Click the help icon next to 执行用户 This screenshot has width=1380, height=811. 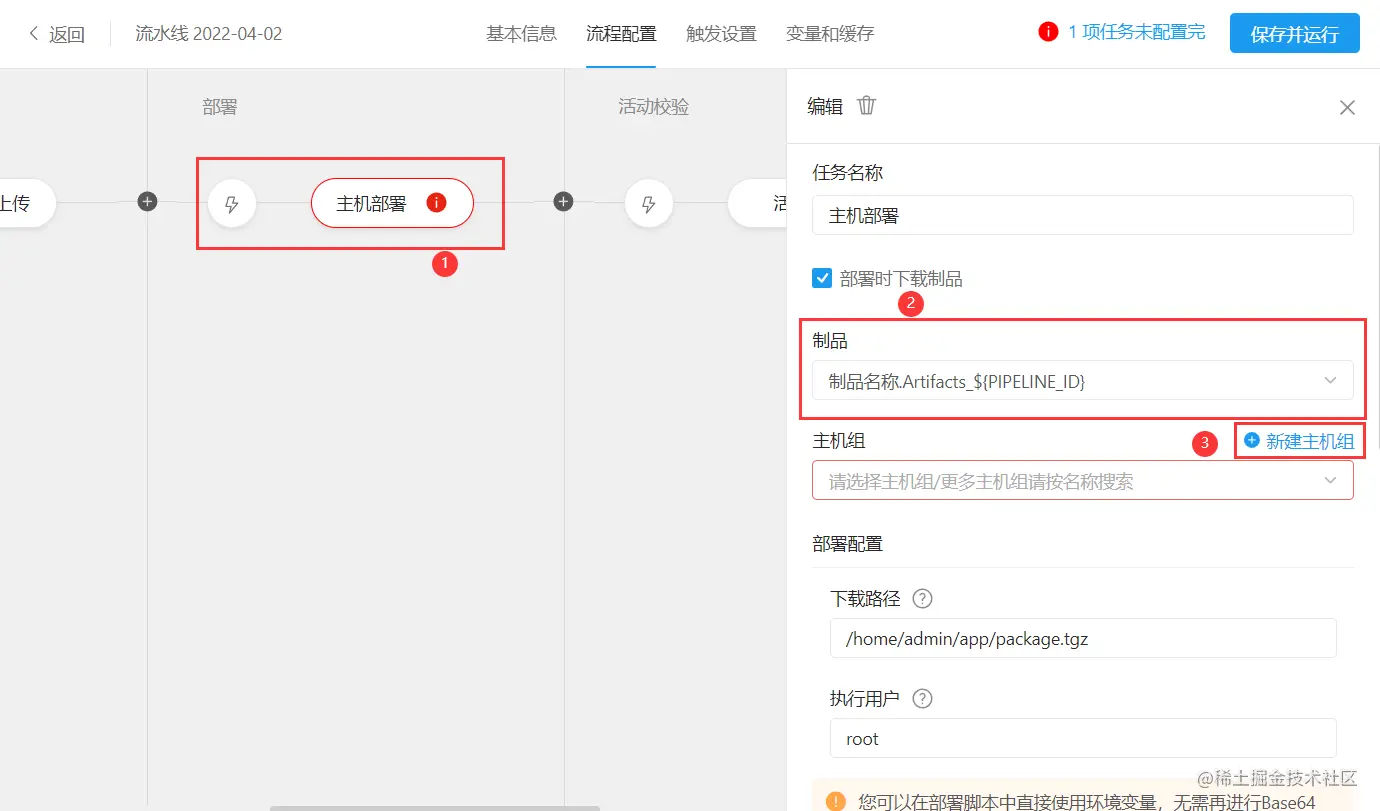(x=923, y=699)
